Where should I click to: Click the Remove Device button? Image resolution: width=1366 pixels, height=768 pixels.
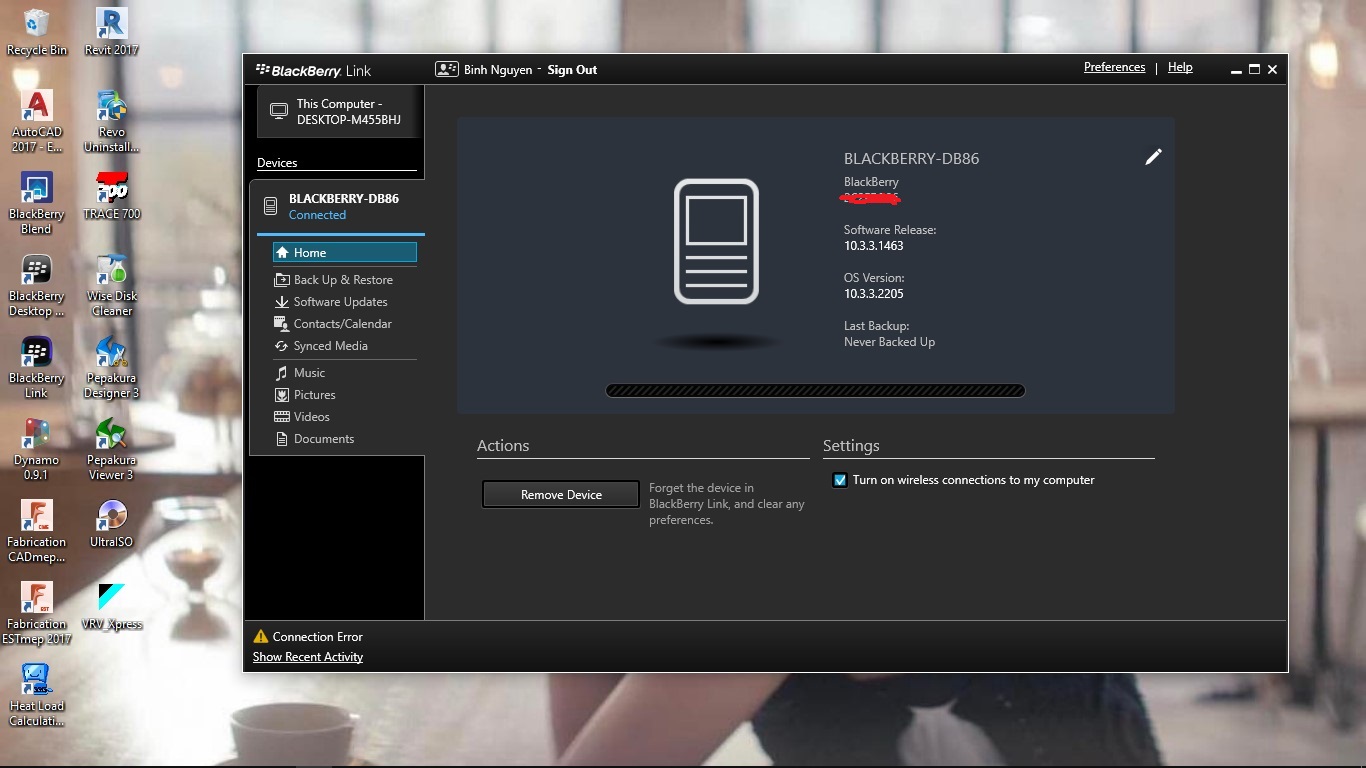click(x=561, y=494)
